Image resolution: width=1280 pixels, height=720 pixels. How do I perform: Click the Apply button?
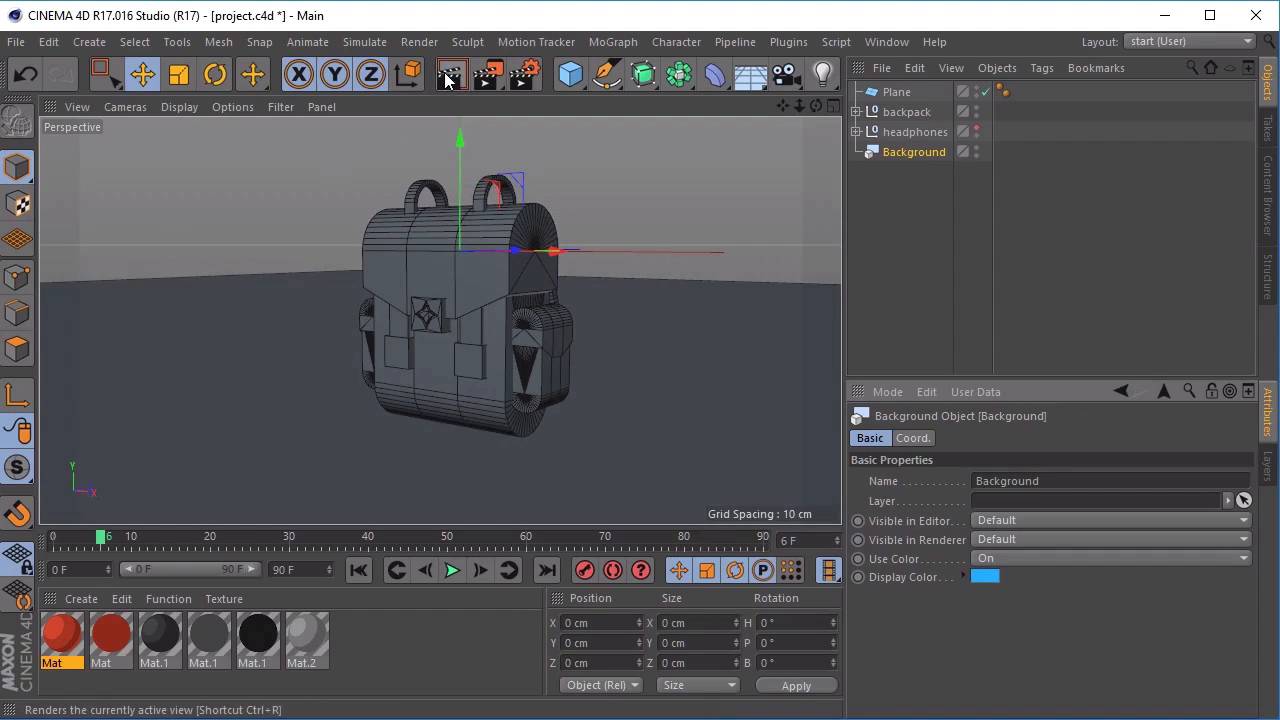[x=796, y=685]
